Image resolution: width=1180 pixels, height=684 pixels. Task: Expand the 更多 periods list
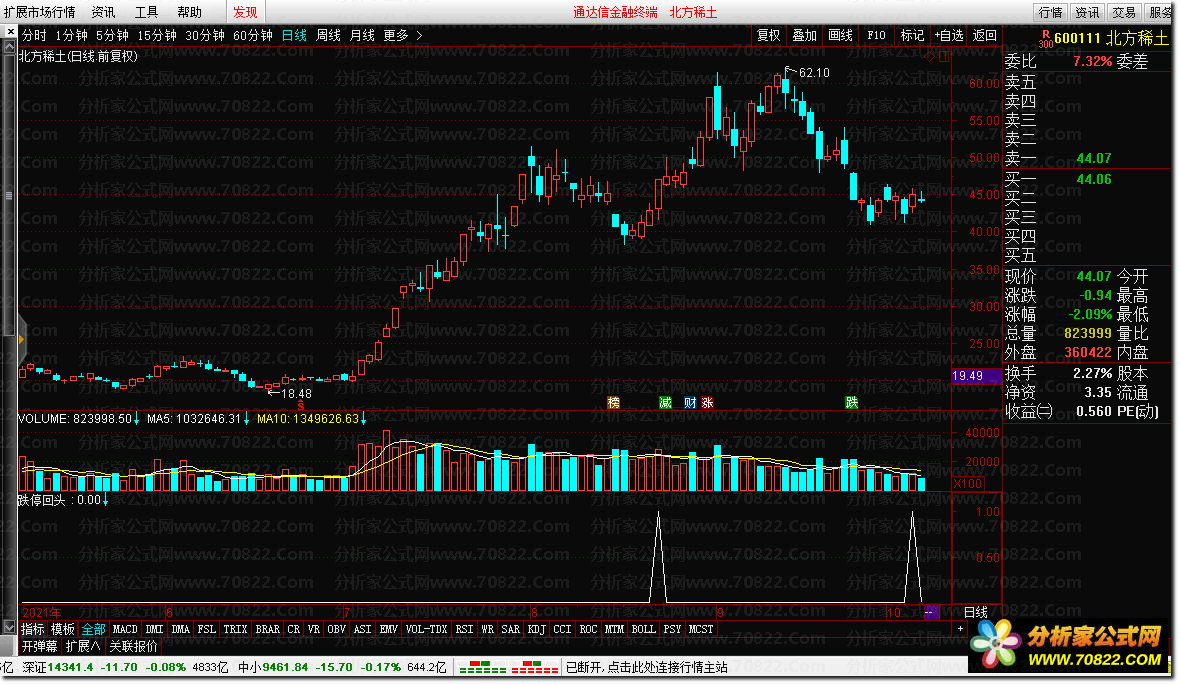(x=396, y=35)
